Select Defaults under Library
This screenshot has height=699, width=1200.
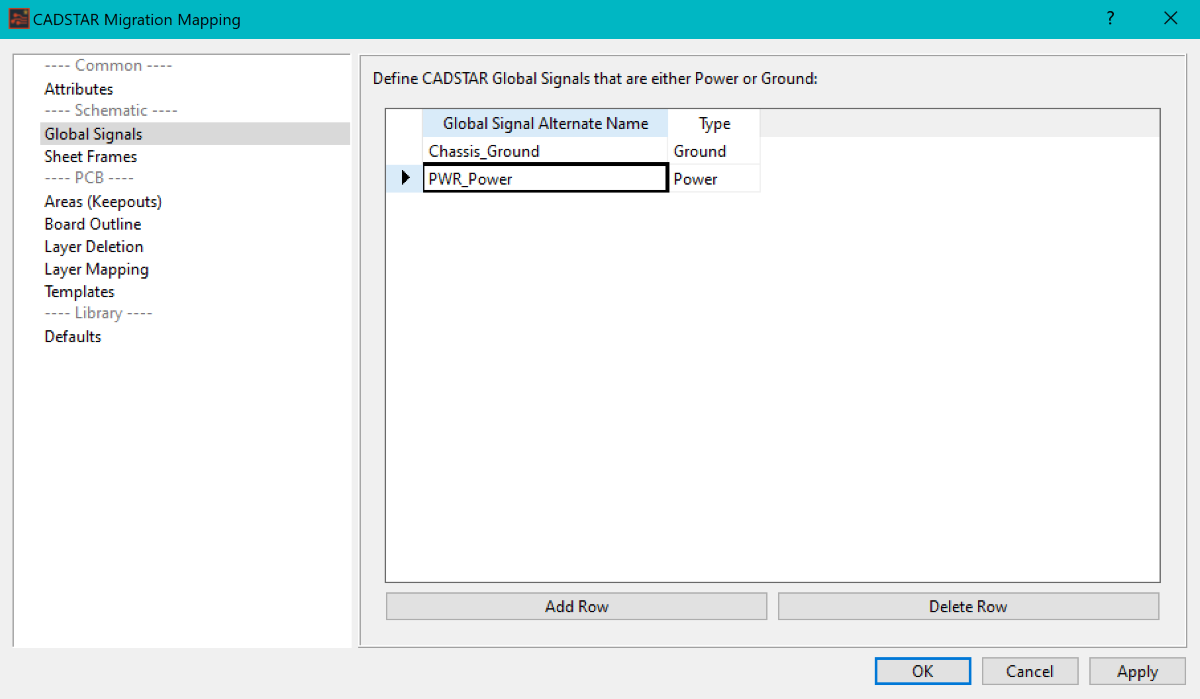pos(73,336)
